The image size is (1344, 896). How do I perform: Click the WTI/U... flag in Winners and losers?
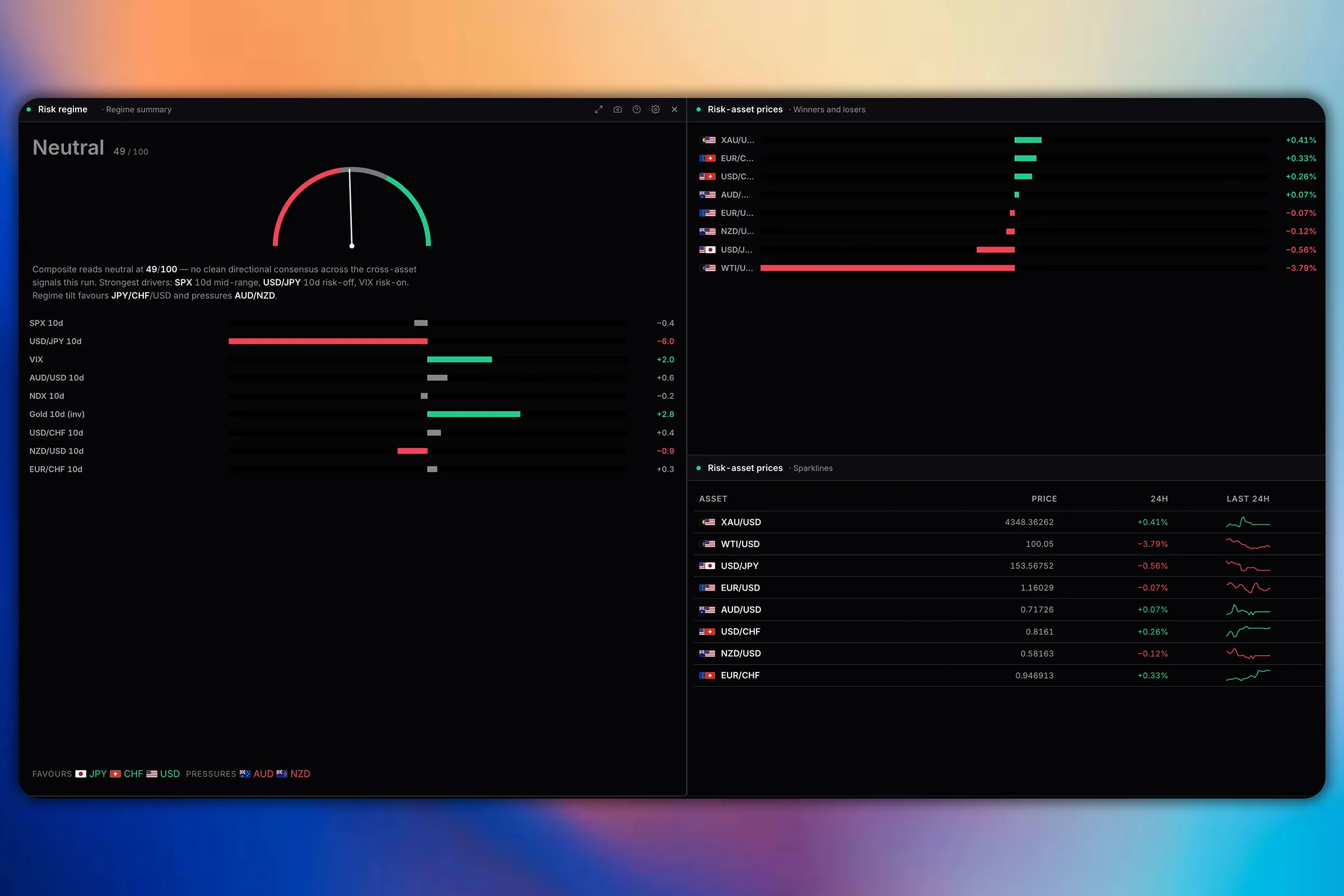[x=707, y=268]
